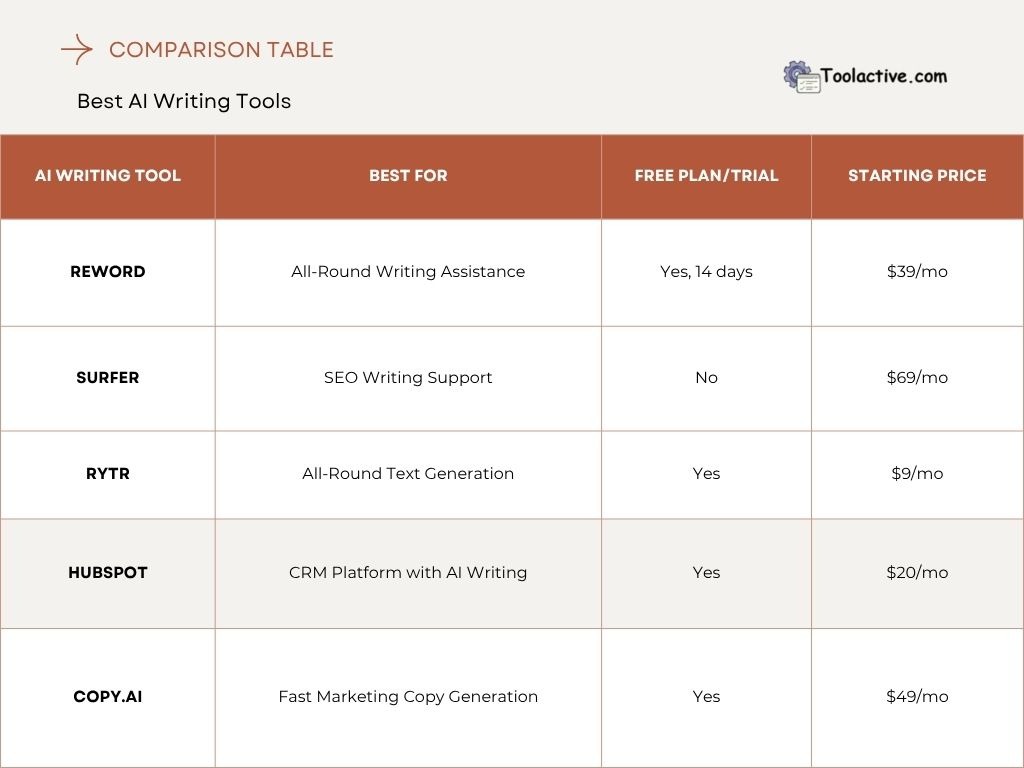The image size is (1024, 768).
Task: Select the Best AI Writing Tools subtitle
Action: tap(184, 101)
